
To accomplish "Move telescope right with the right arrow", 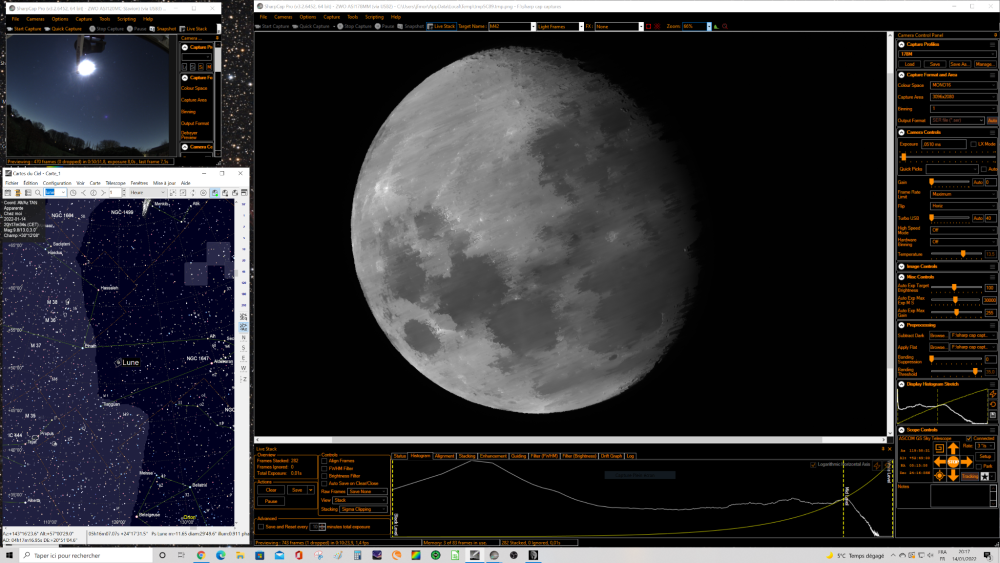I will (967, 462).
